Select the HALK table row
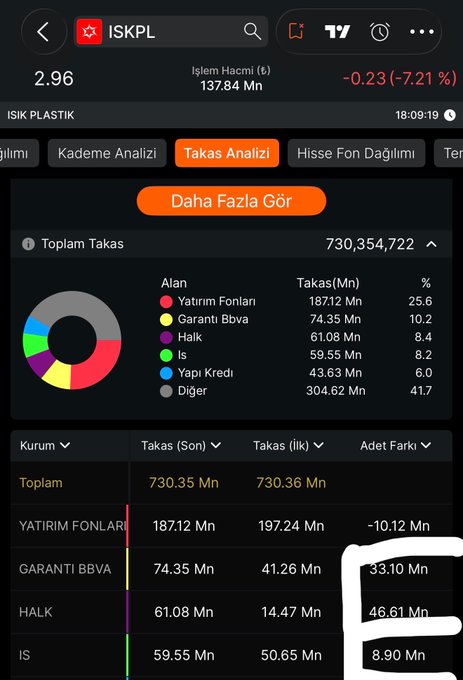The image size is (463, 680). [x=231, y=612]
